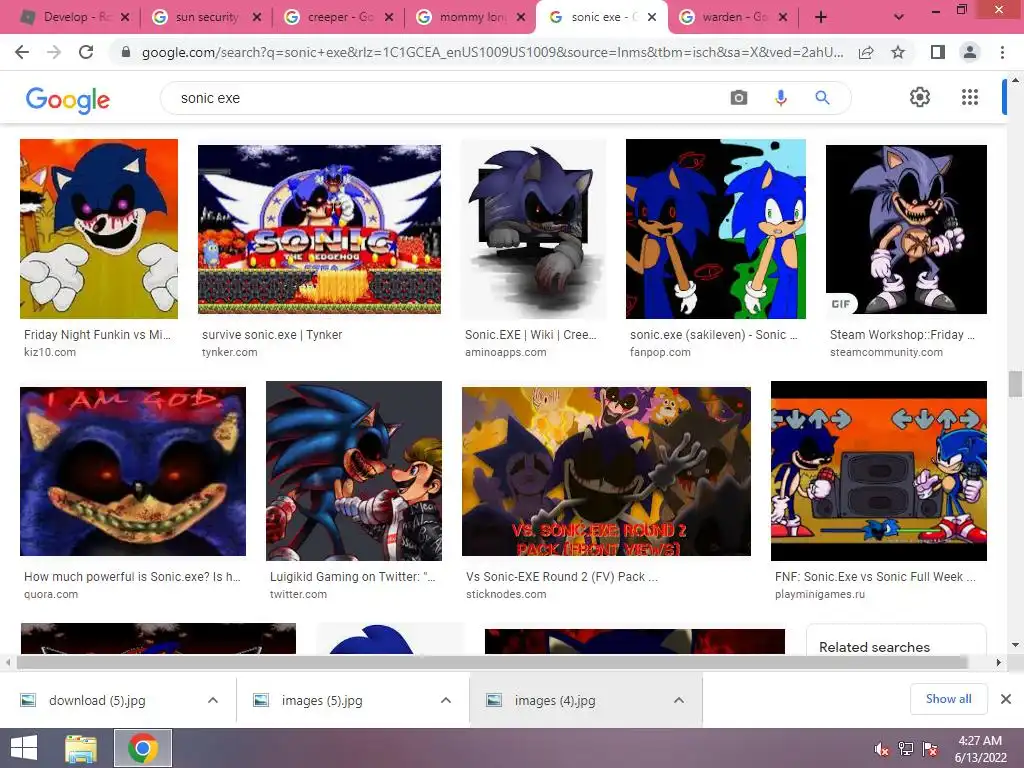The image size is (1024, 768).
Task: Close the sonic exe tab
Action: click(x=652, y=17)
